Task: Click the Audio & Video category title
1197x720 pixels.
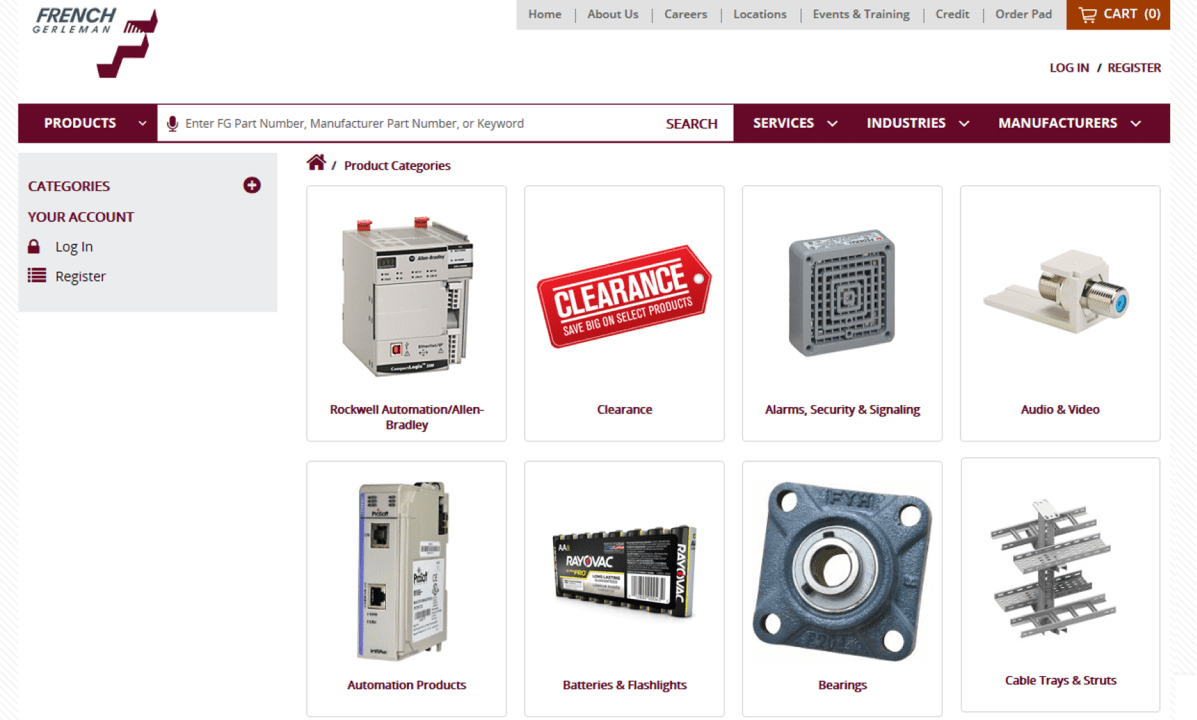Action: pyautogui.click(x=1060, y=410)
